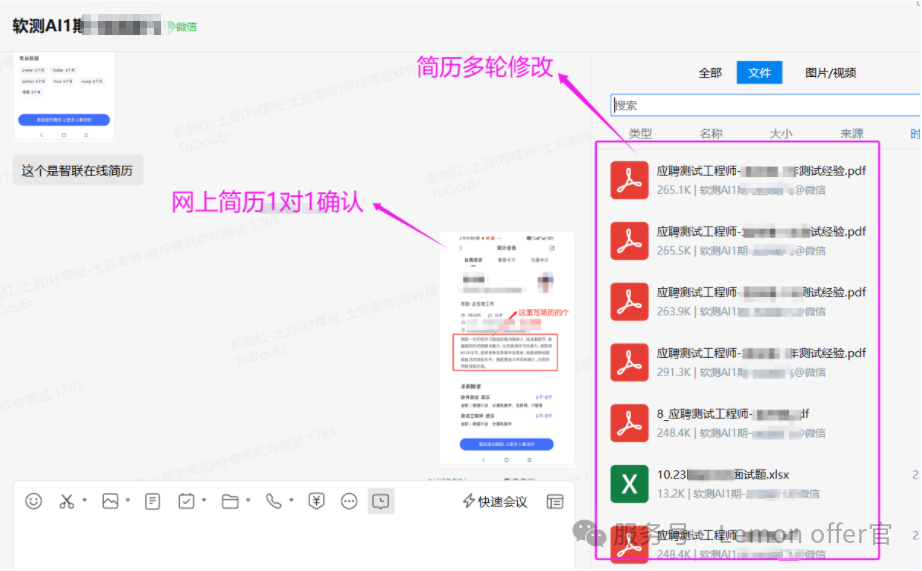
Task: Click the scissors screenshot tool
Action: [x=67, y=501]
